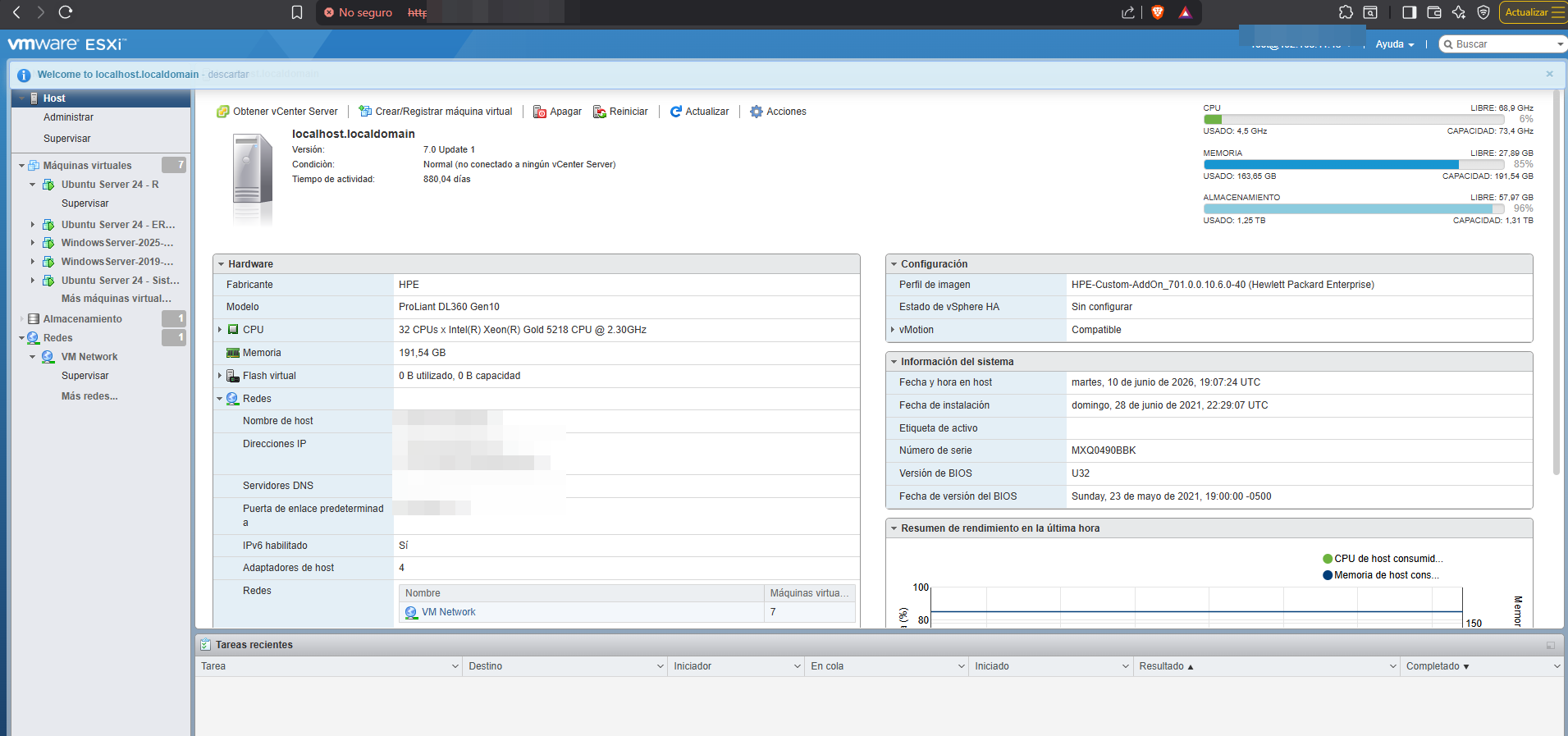Sort tasks by Resultado column
Viewport: 1568px width, 736px height.
point(1166,666)
